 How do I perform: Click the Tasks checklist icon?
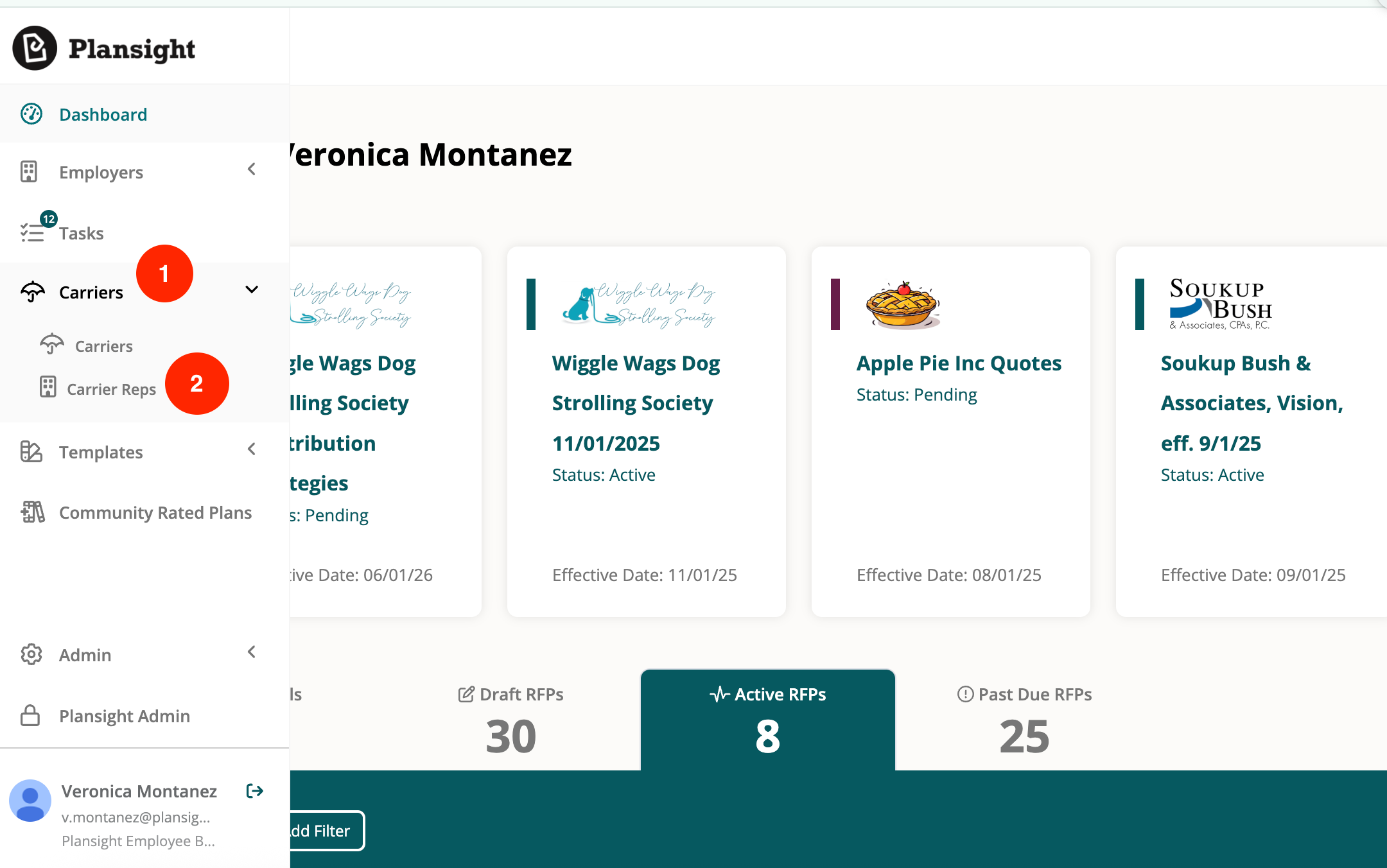(31, 232)
